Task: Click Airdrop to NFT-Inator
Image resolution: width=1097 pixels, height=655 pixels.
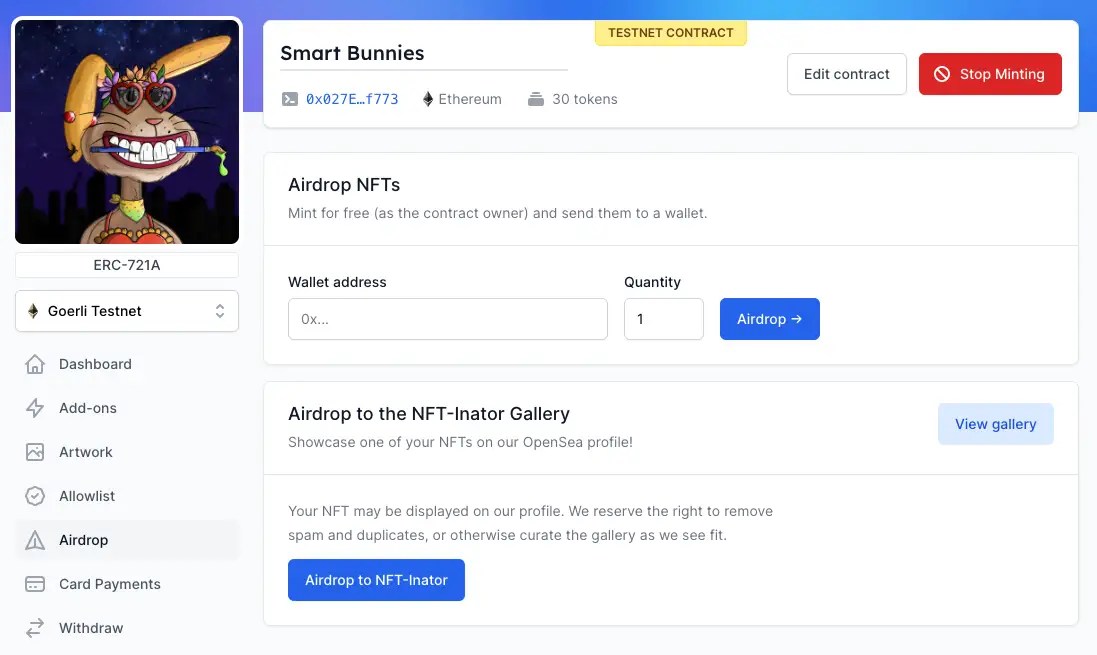Action: (376, 579)
